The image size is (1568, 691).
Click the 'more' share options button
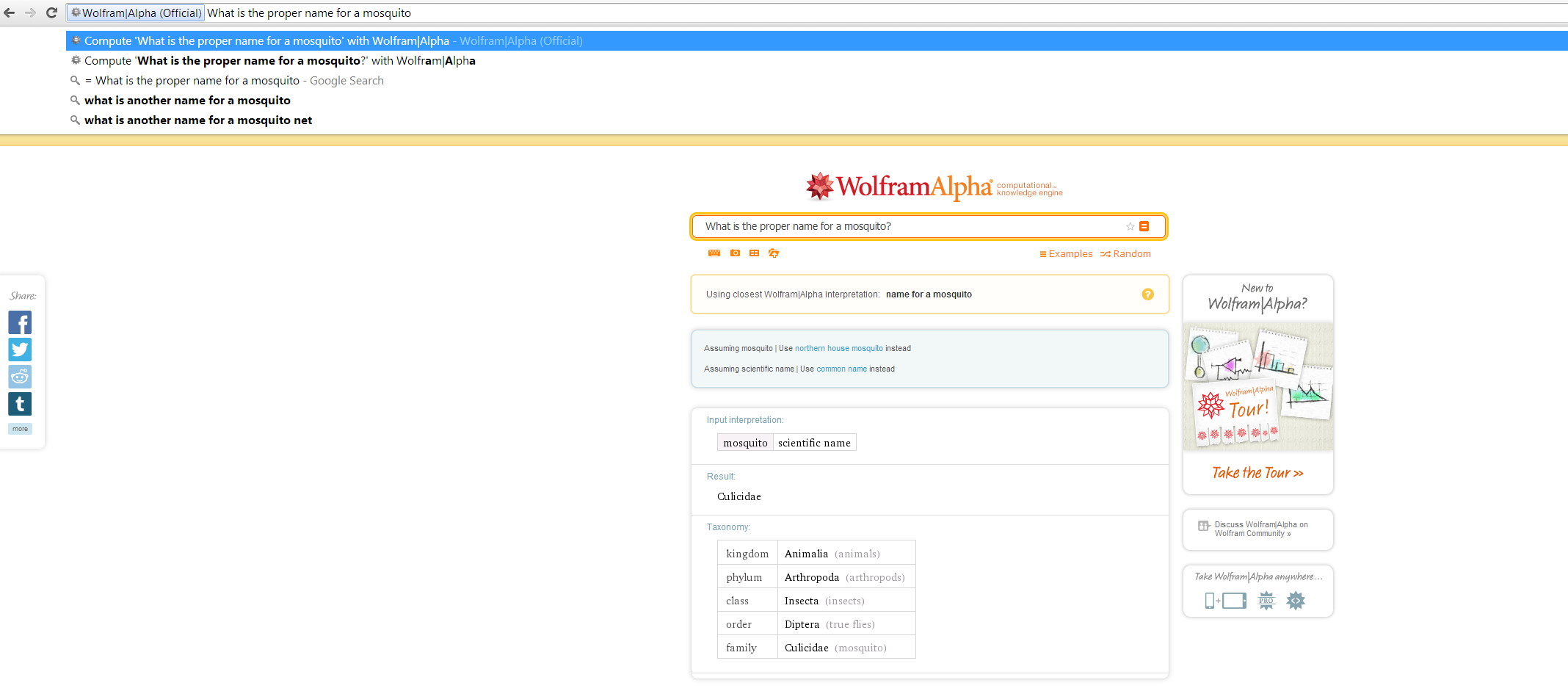pyautogui.click(x=20, y=429)
